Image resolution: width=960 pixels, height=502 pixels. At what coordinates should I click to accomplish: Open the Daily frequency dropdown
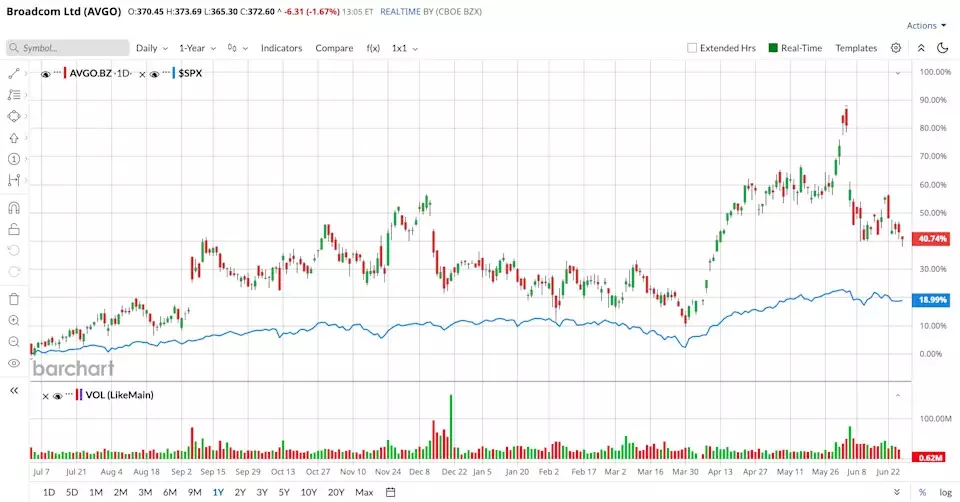coord(151,48)
